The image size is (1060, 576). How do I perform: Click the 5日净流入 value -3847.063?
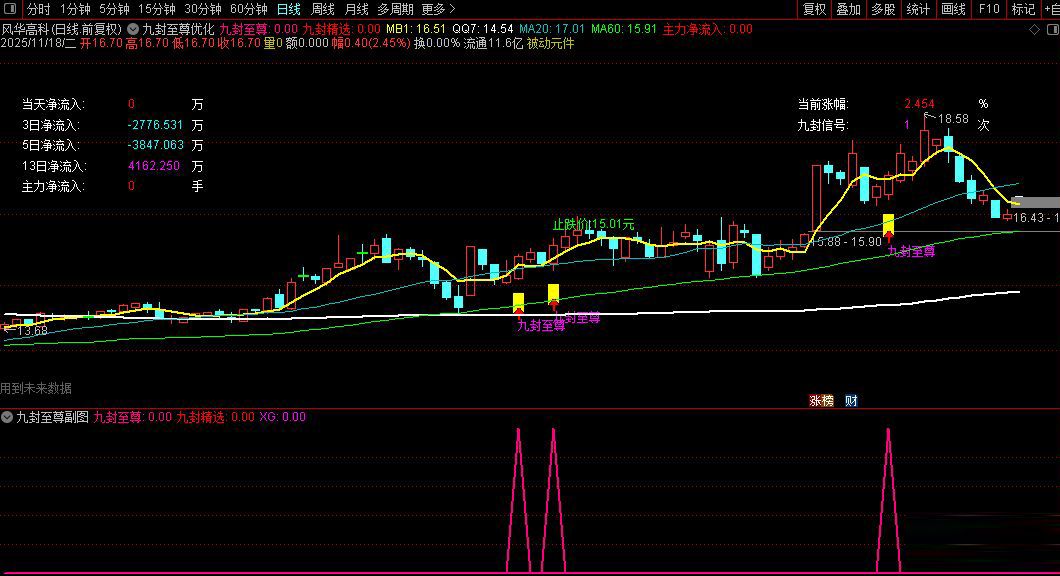155,145
